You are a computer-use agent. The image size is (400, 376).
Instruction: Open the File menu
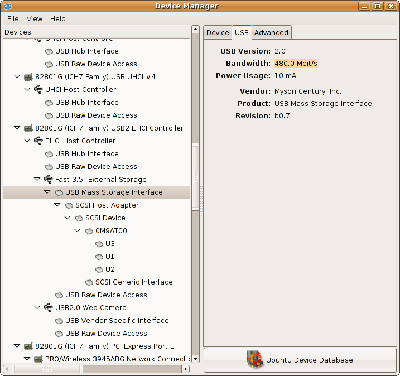[x=13, y=19]
